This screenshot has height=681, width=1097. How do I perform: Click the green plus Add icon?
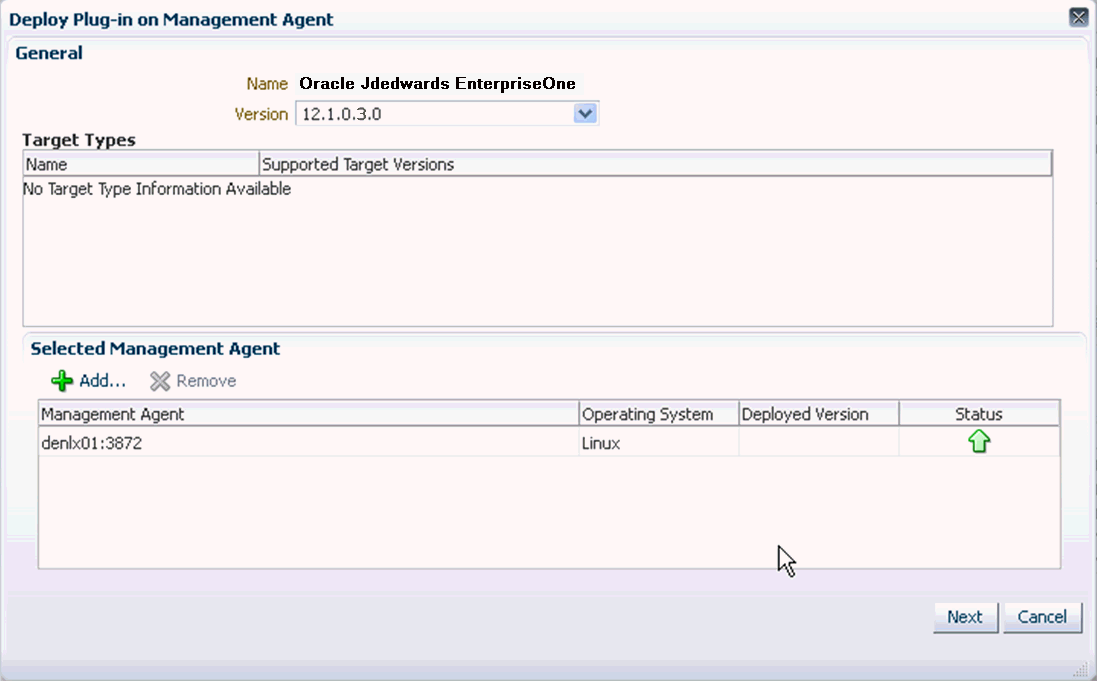coord(62,381)
